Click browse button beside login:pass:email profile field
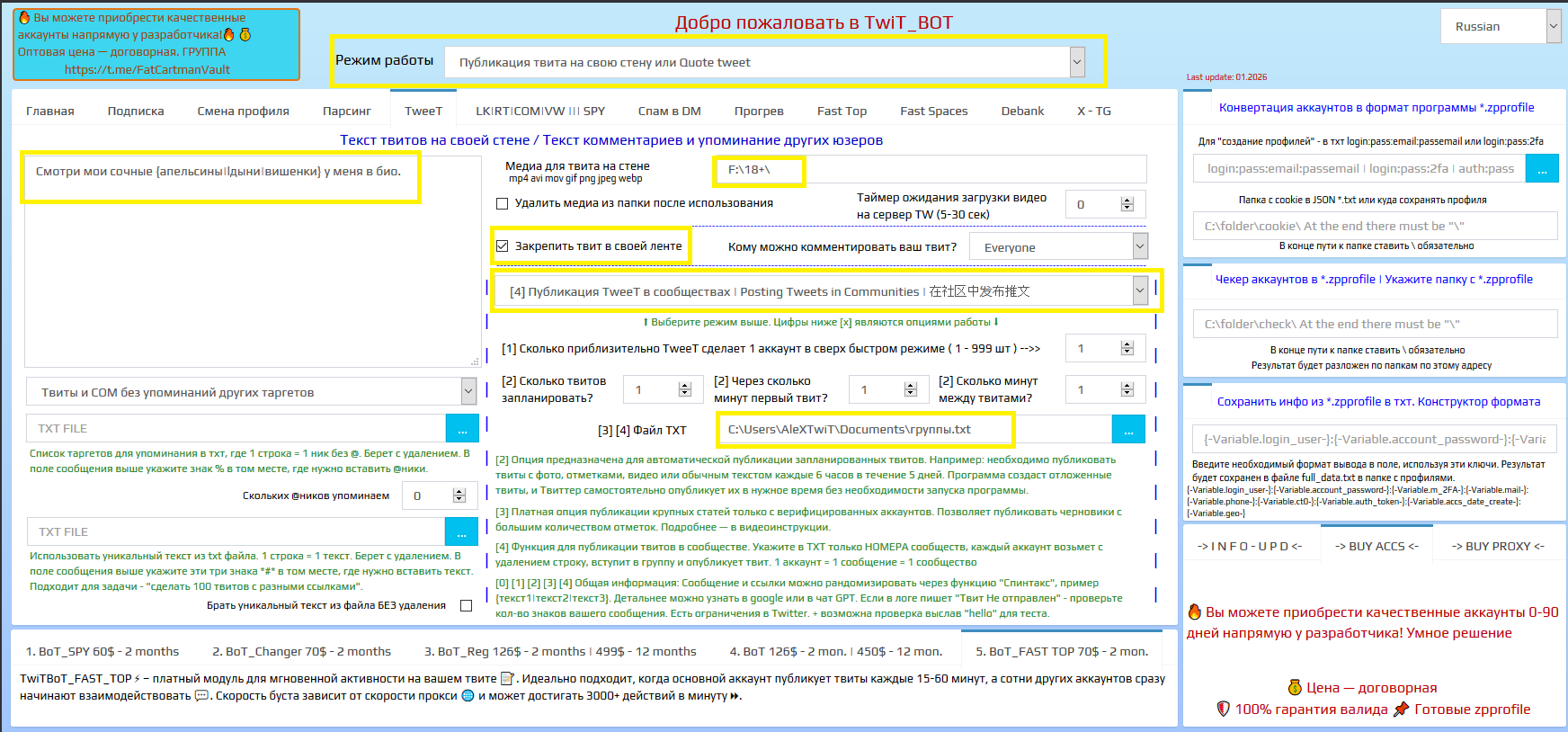 click(x=1542, y=168)
